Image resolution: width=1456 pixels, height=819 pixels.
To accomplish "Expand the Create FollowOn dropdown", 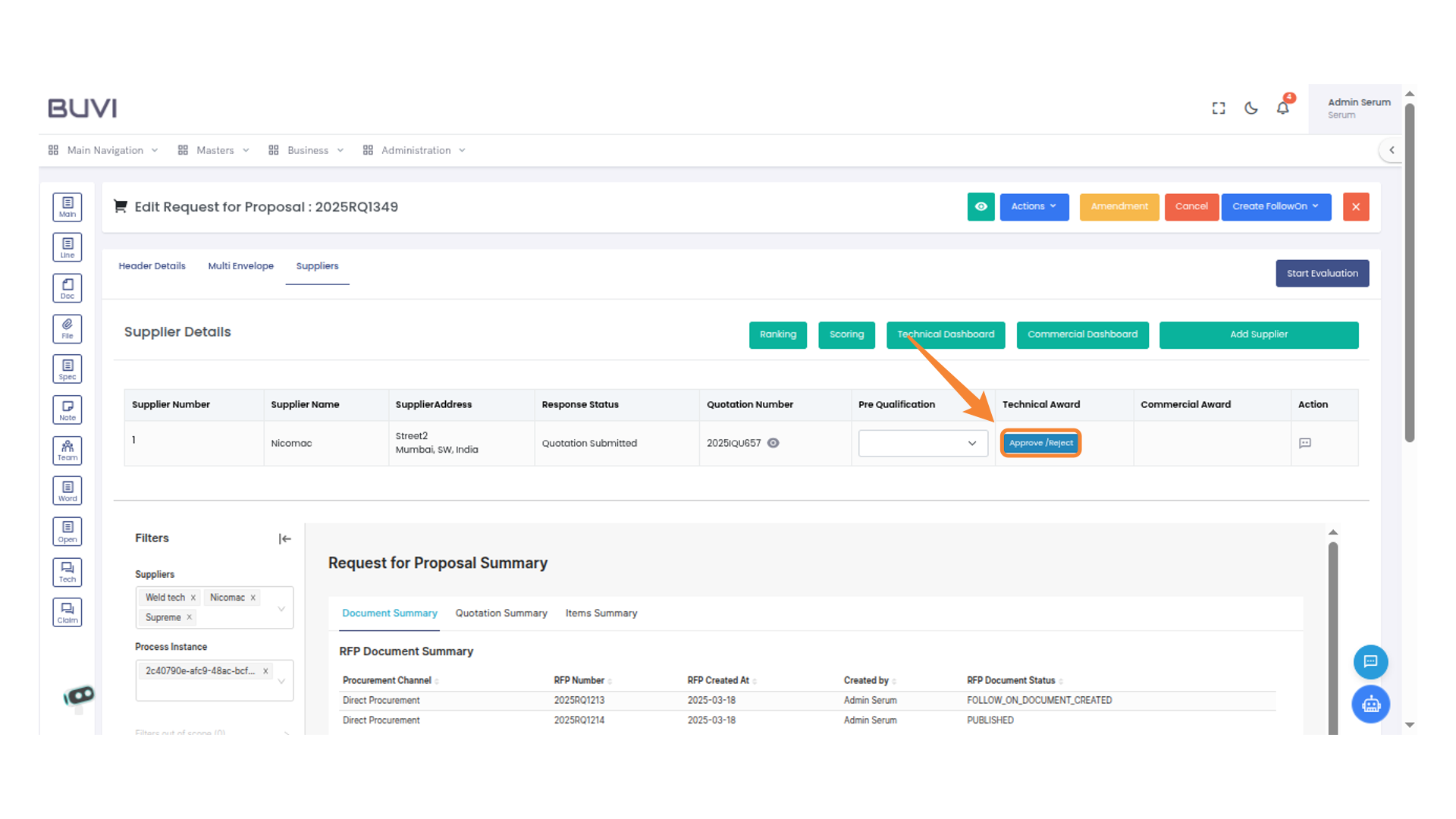I will tap(1276, 206).
